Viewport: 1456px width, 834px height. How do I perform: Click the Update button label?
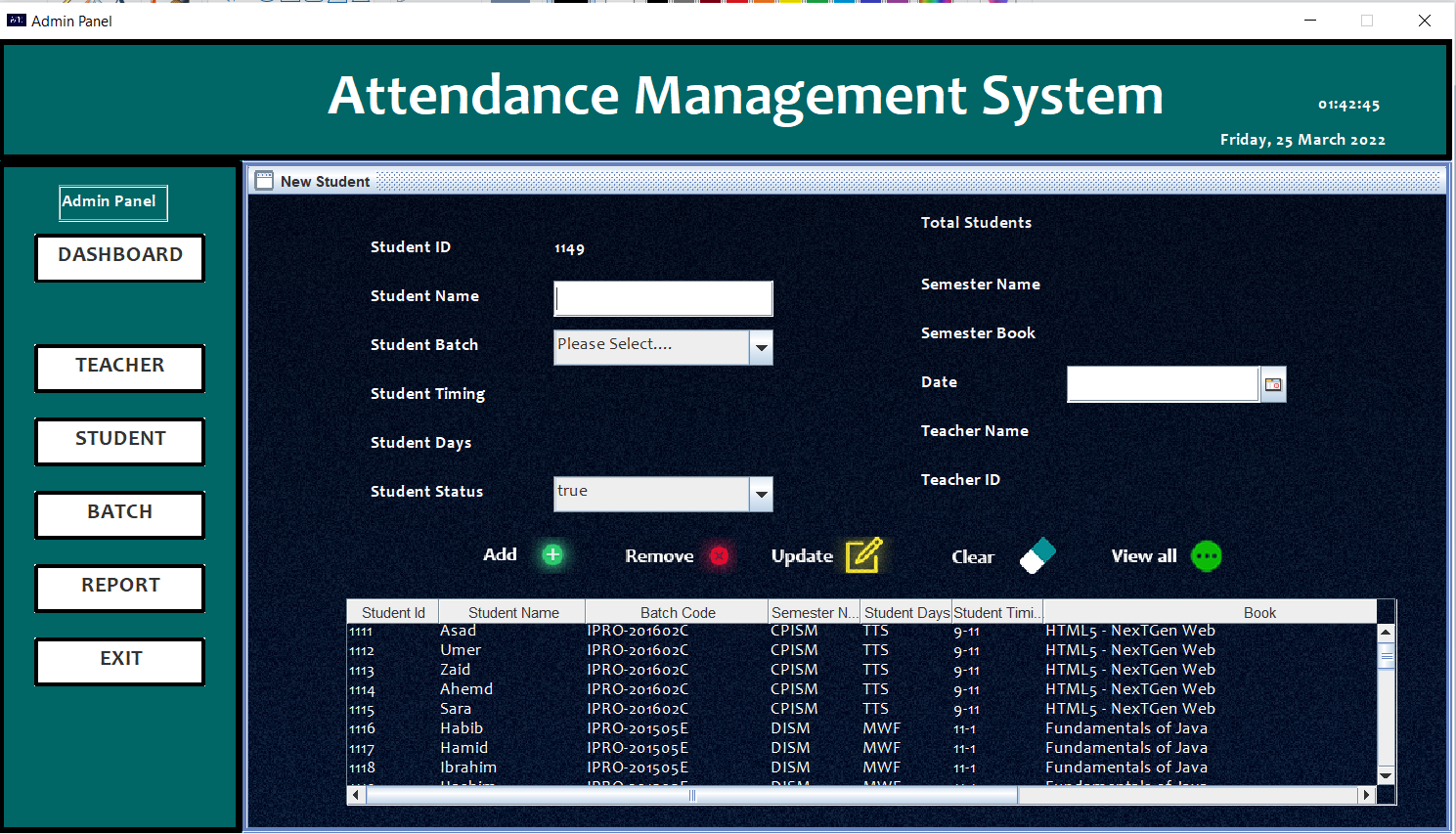coord(802,555)
